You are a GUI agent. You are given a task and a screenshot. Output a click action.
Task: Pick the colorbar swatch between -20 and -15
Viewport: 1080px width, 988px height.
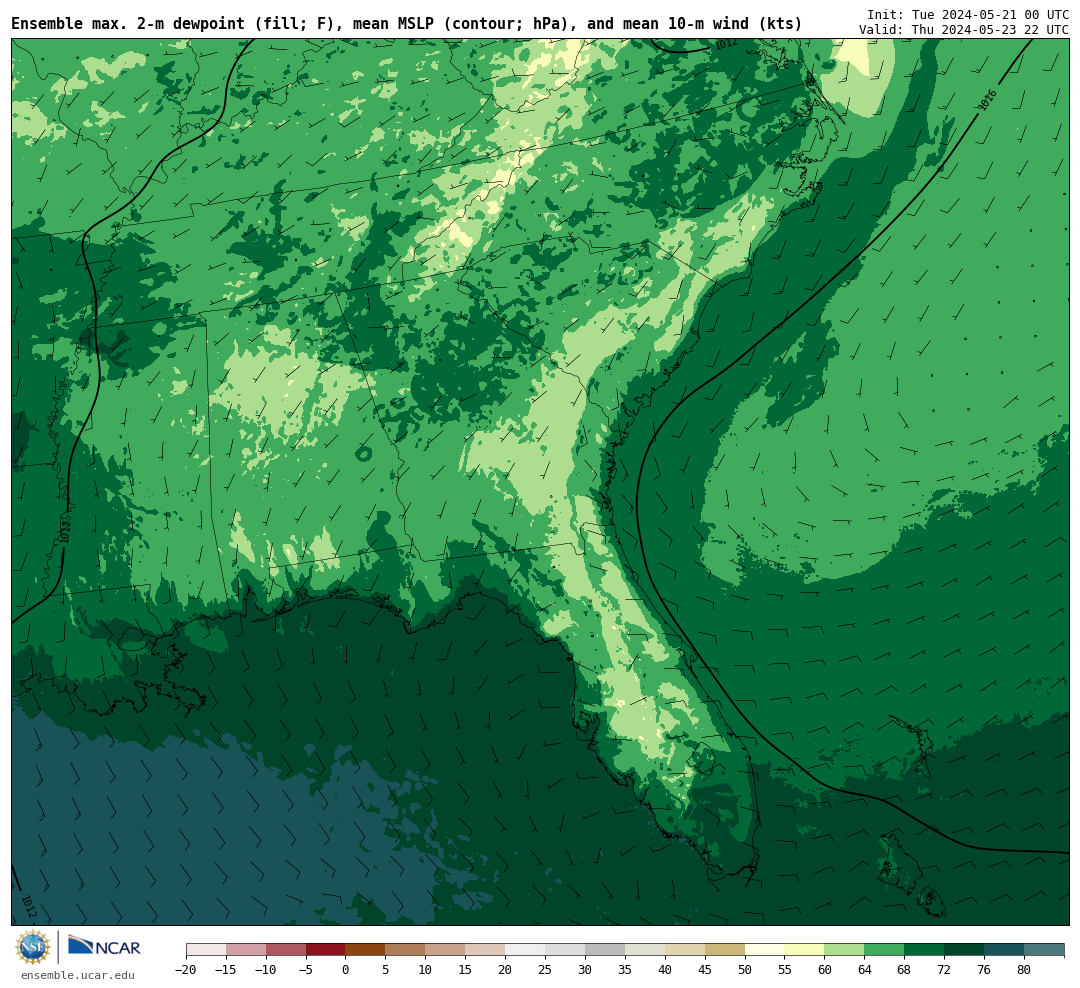click(x=206, y=950)
